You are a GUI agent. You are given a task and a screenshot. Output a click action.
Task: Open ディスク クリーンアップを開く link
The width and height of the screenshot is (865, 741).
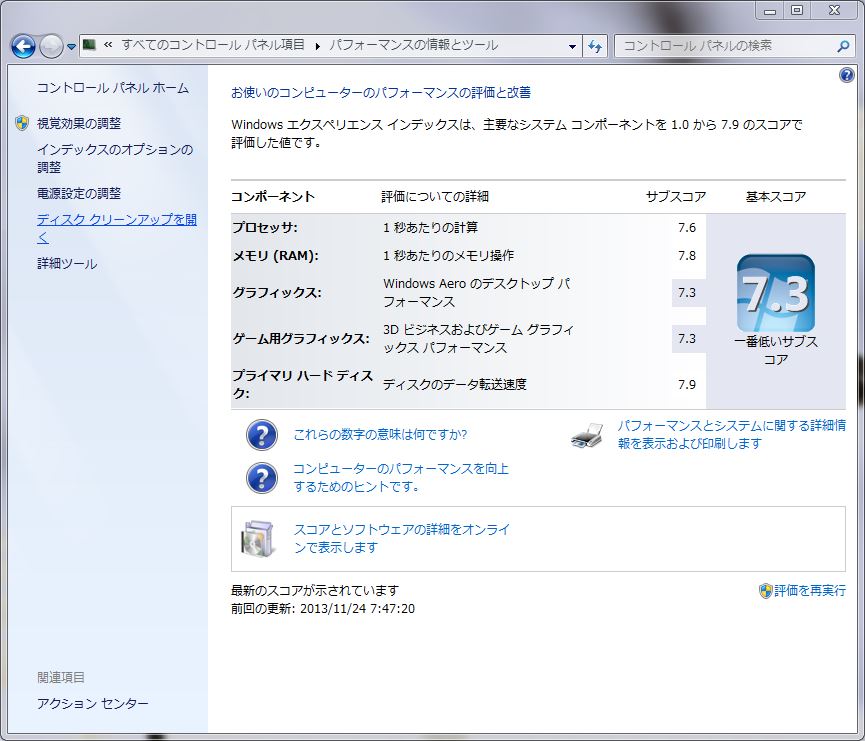[x=117, y=228]
